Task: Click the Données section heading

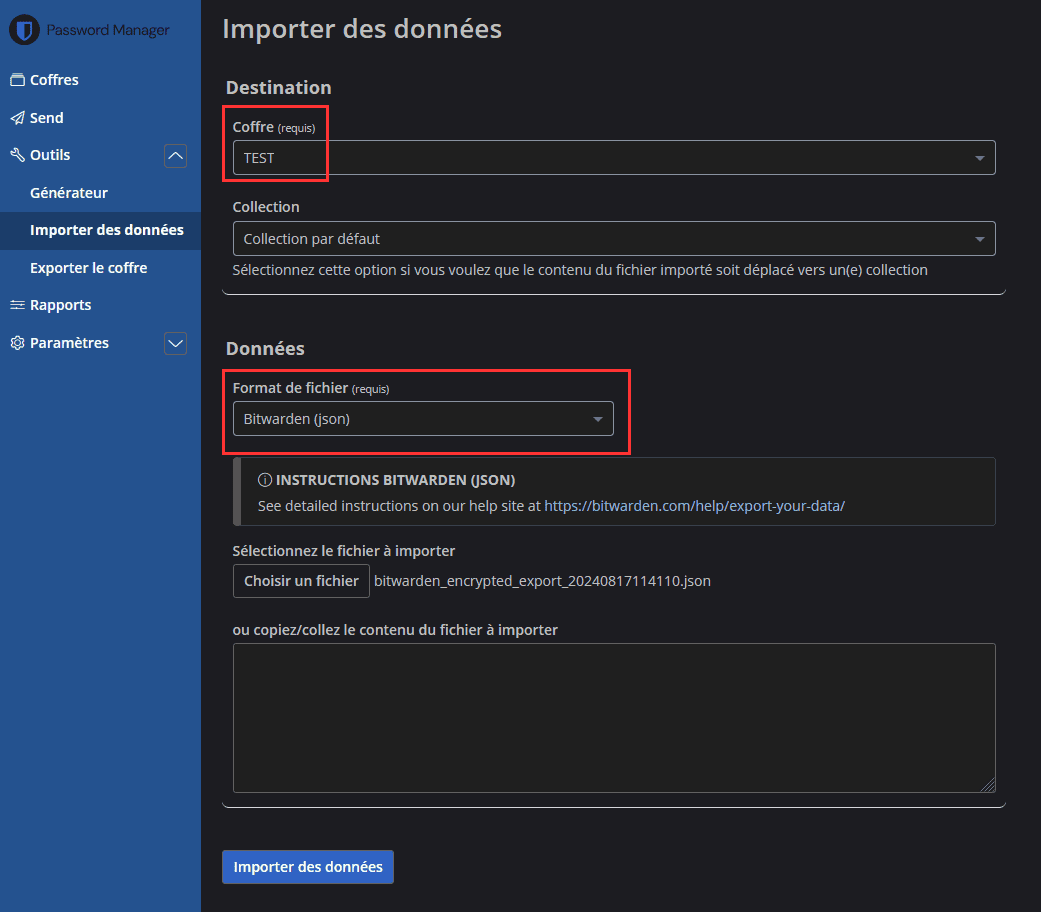Action: (266, 348)
